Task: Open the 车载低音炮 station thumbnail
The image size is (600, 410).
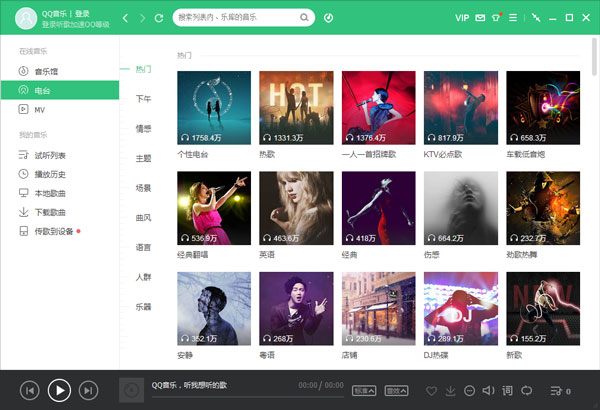Action: [543, 108]
